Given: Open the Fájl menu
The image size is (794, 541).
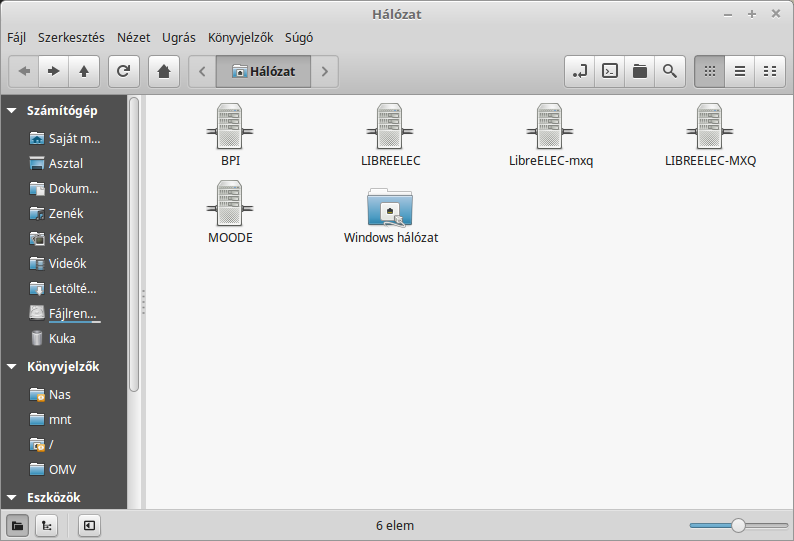Looking at the screenshot, I should [x=16, y=37].
